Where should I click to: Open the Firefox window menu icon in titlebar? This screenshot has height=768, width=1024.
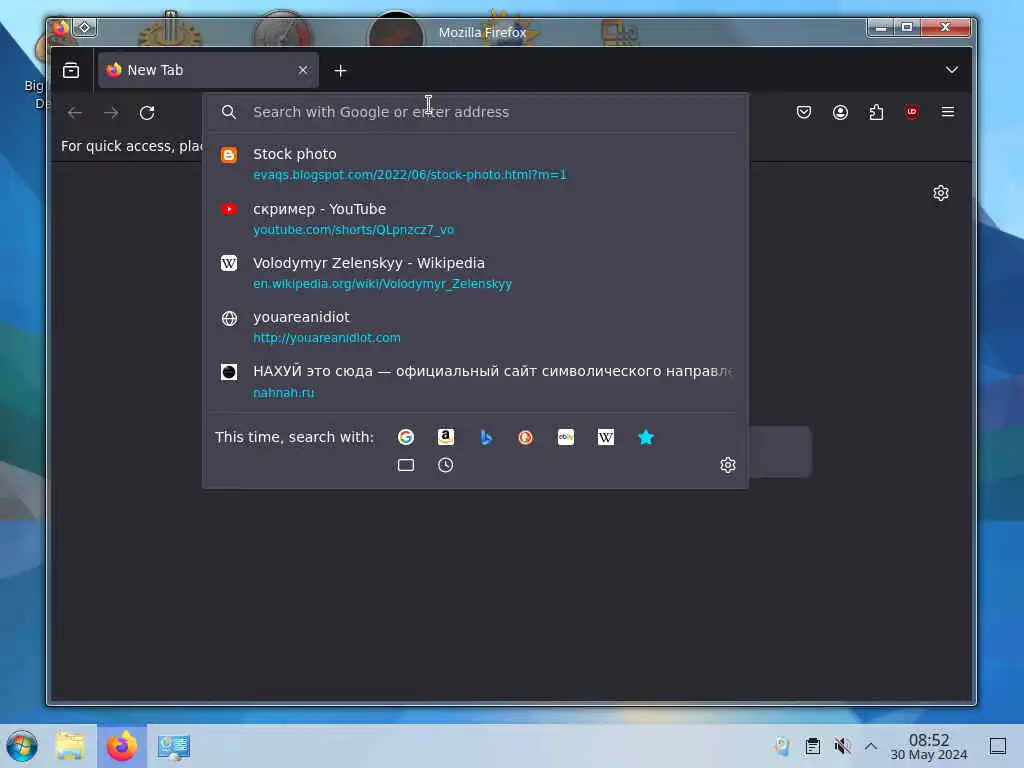point(60,27)
